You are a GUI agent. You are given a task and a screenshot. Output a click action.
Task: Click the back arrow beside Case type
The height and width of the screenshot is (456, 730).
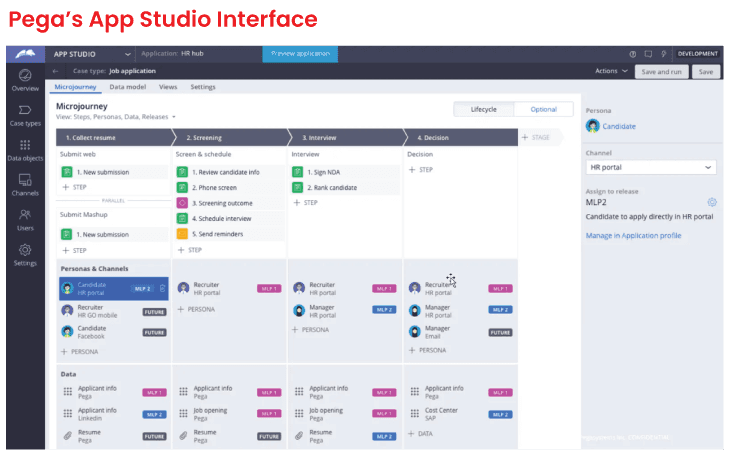pos(55,72)
